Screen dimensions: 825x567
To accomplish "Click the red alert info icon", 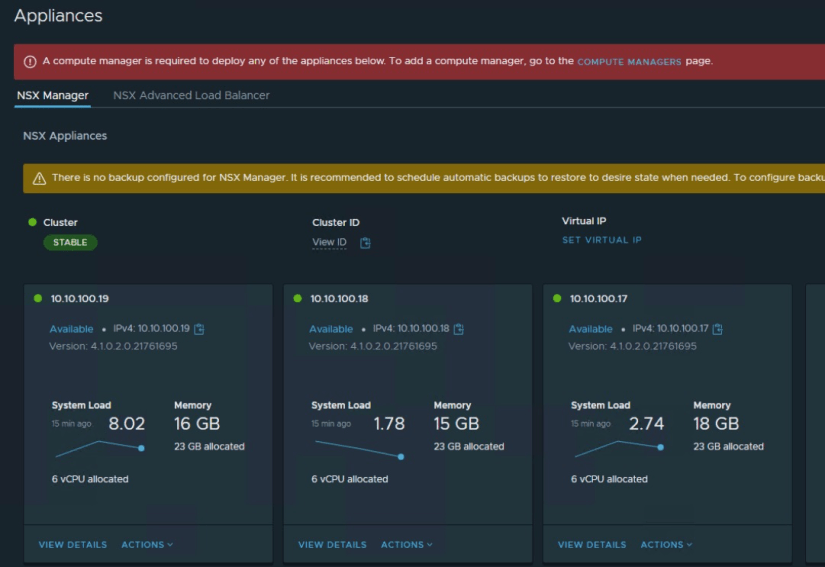I will point(30,62).
